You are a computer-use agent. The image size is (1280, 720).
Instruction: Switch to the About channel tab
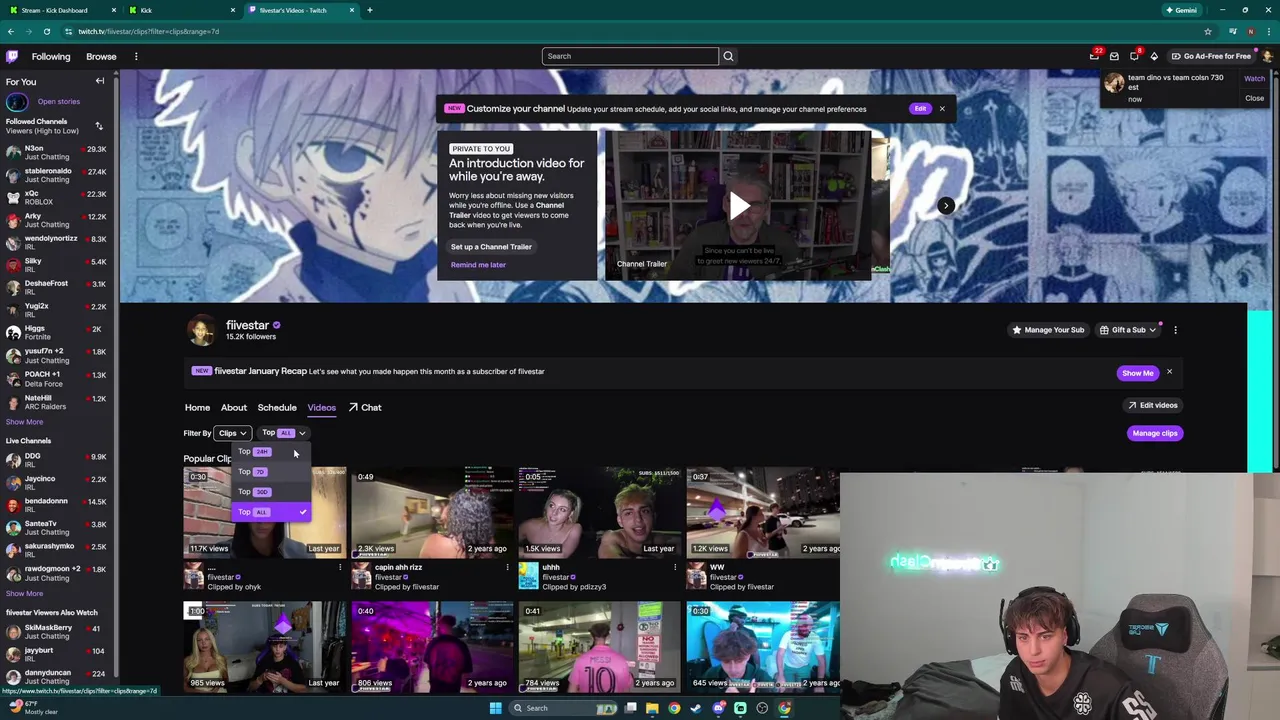click(x=234, y=408)
